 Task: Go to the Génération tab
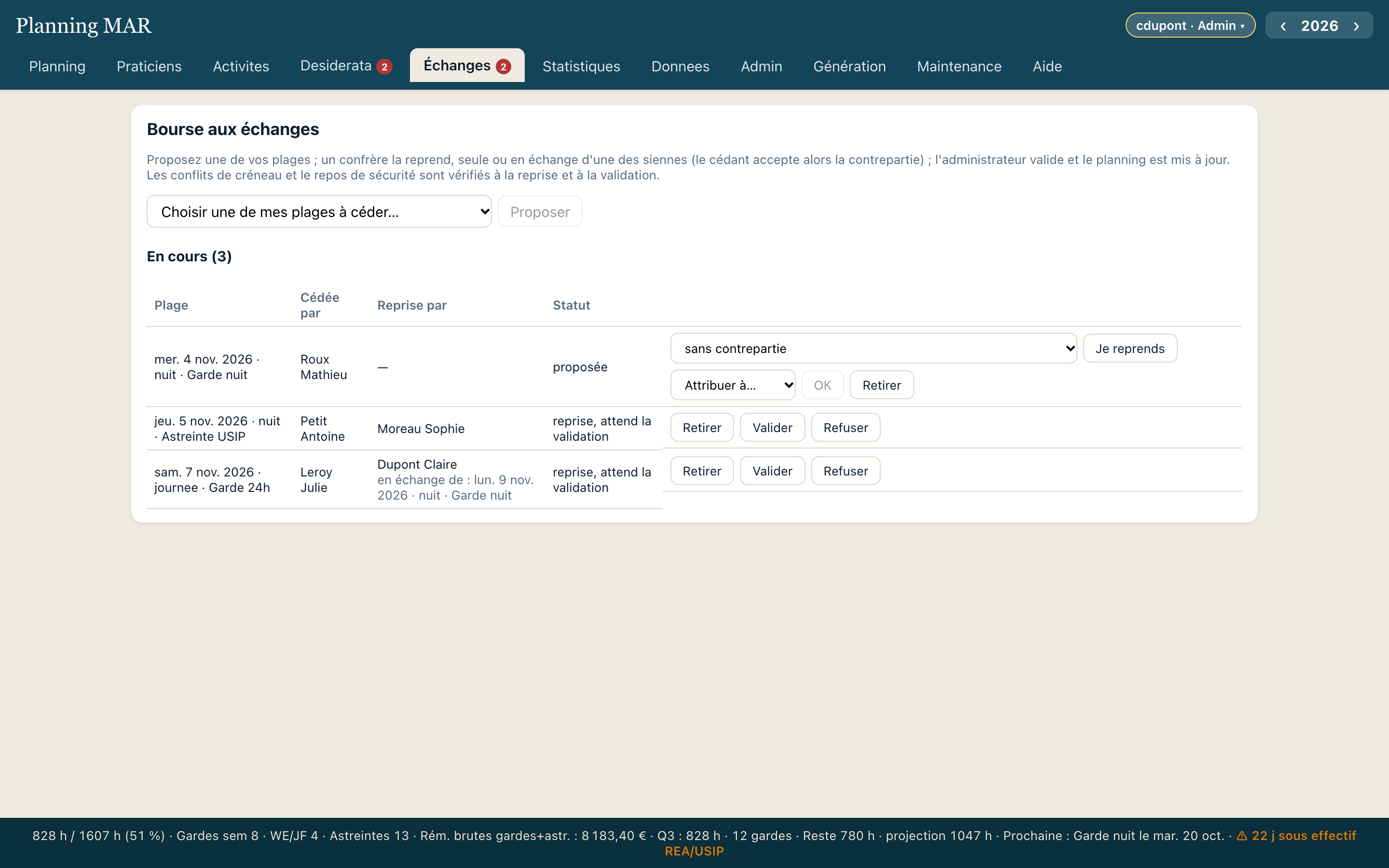(849, 66)
